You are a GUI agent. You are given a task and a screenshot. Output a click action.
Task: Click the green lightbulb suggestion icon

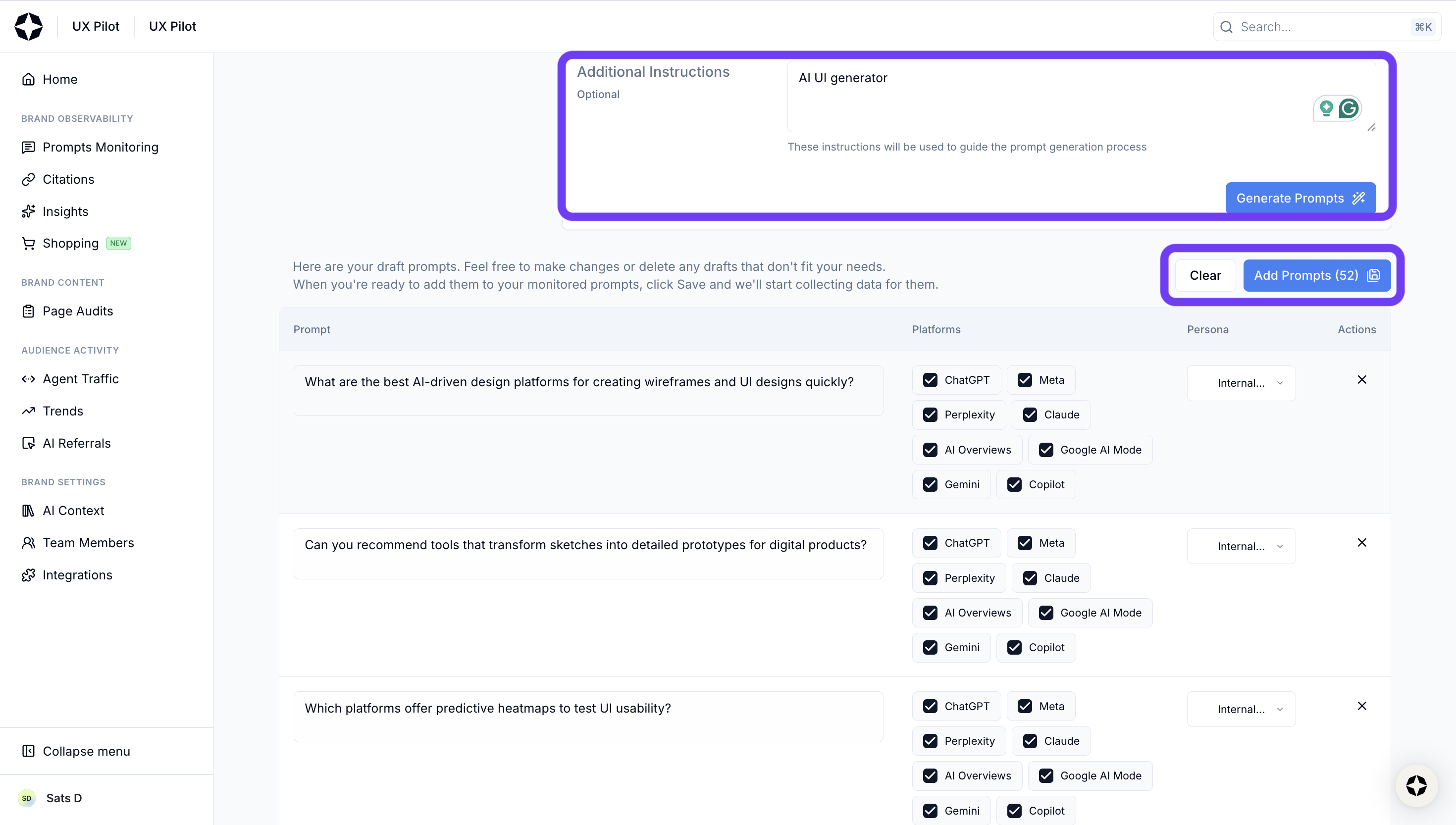pyautogui.click(x=1326, y=107)
